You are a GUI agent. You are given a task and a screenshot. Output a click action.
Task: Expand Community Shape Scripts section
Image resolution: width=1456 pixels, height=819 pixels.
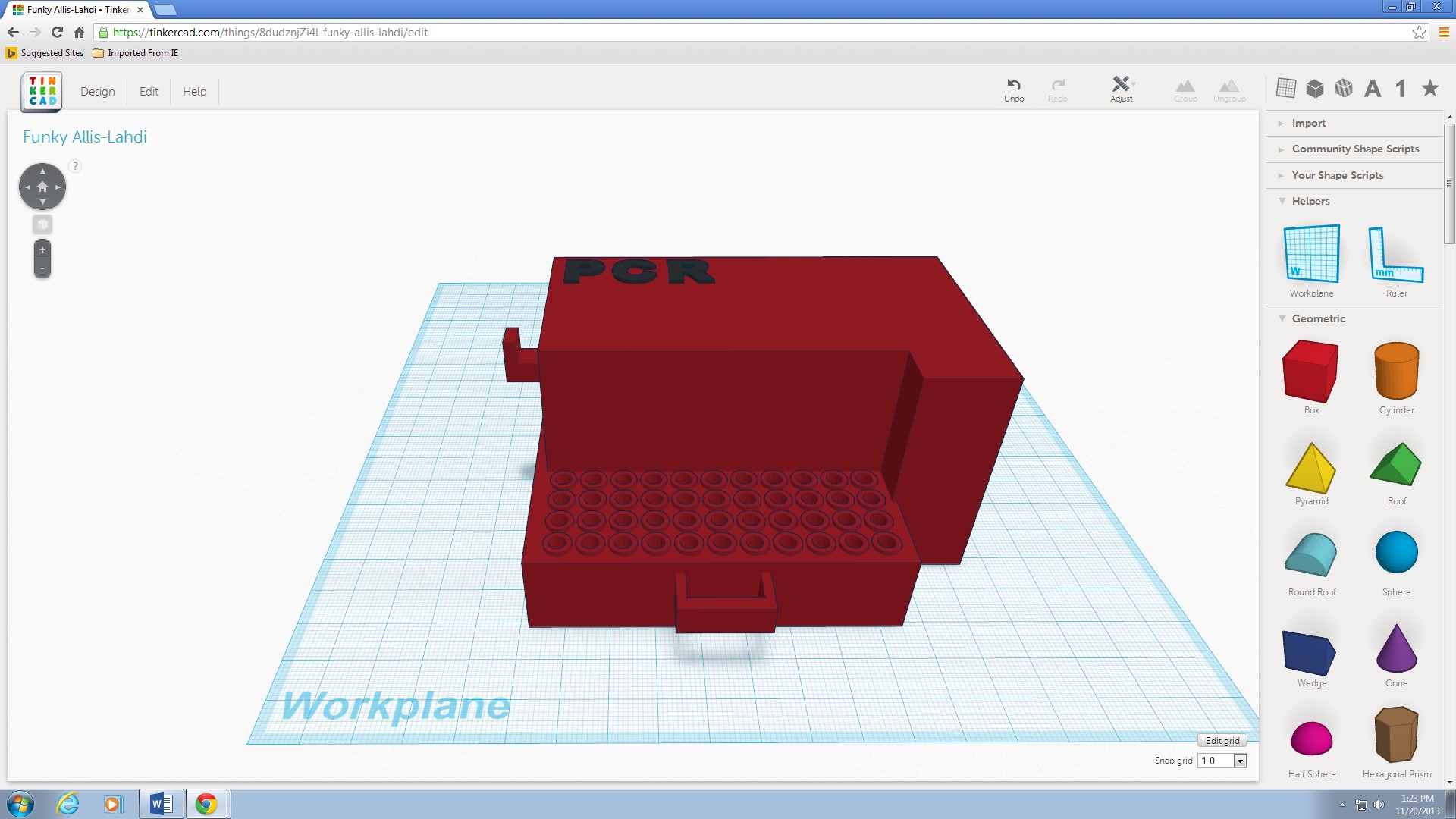point(1354,149)
